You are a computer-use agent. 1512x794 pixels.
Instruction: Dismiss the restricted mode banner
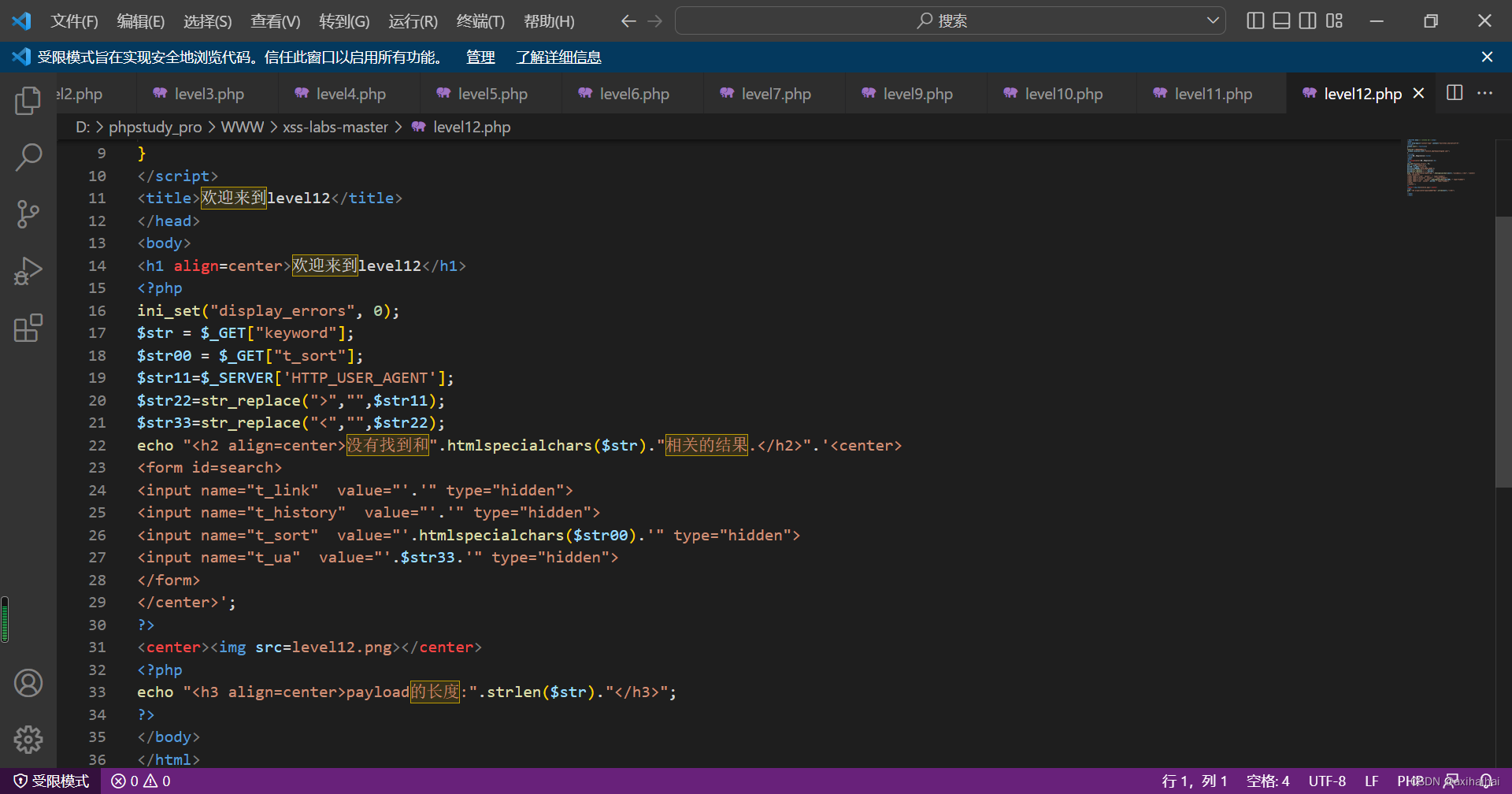pos(1487,57)
